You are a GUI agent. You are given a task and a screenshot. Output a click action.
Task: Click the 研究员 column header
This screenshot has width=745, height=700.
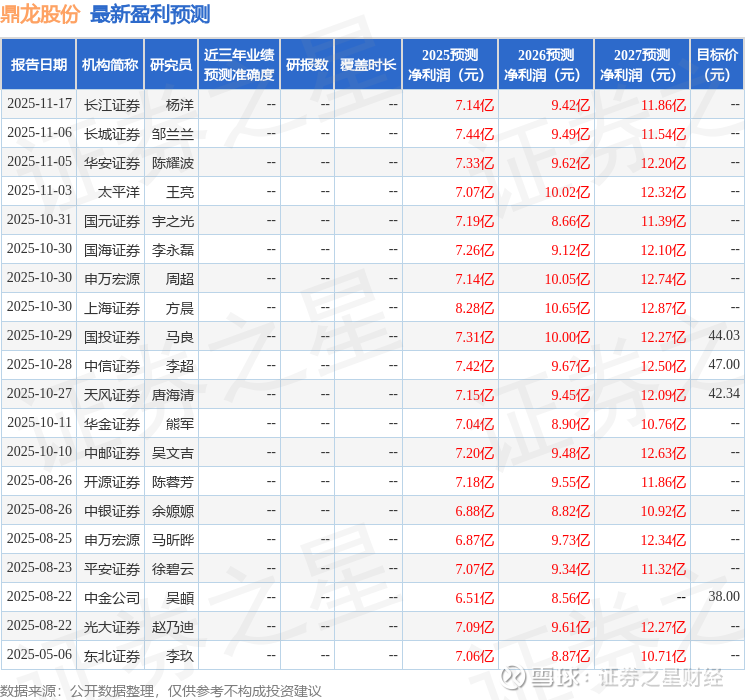pyautogui.click(x=171, y=65)
